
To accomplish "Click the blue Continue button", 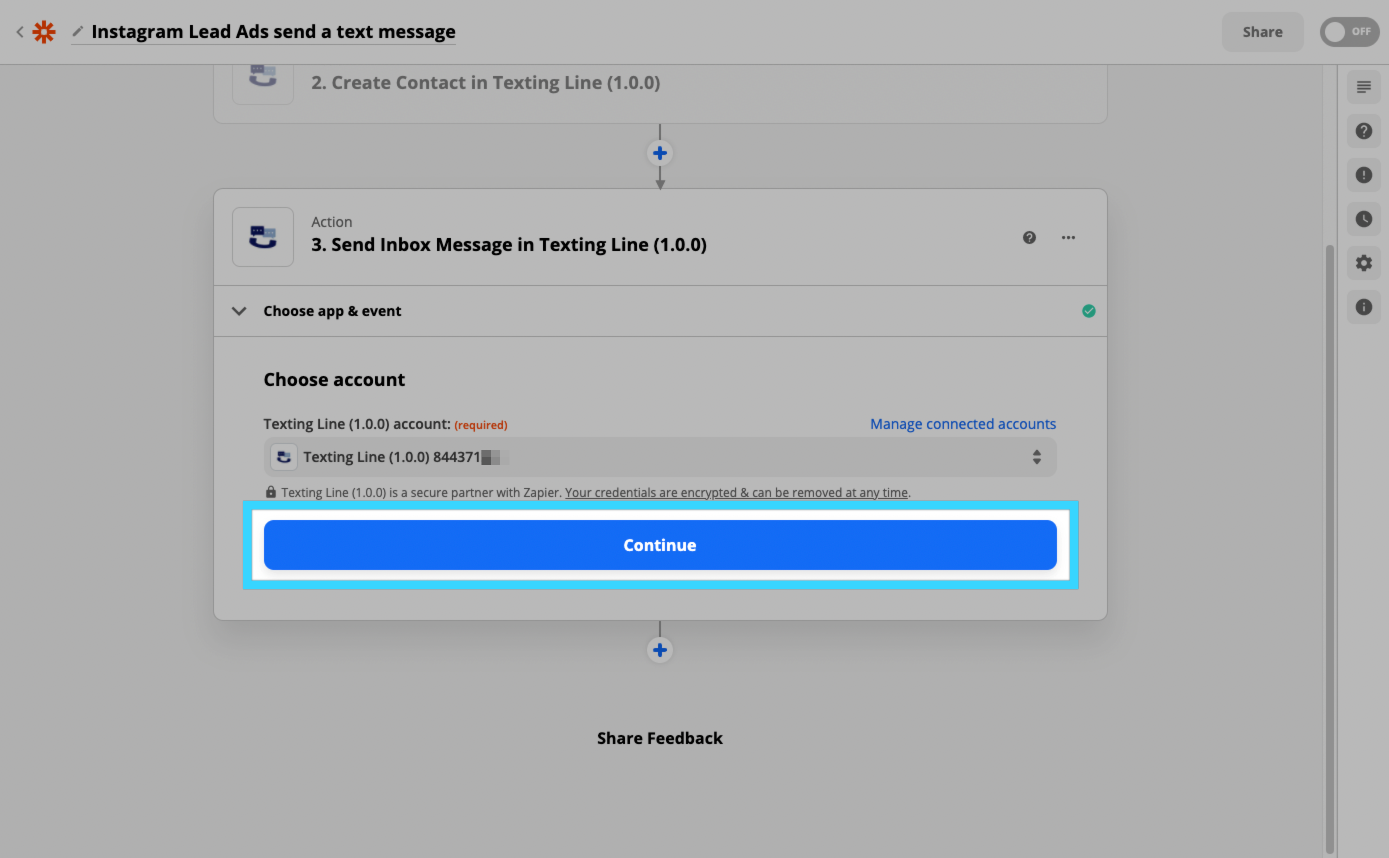I will 660,545.
